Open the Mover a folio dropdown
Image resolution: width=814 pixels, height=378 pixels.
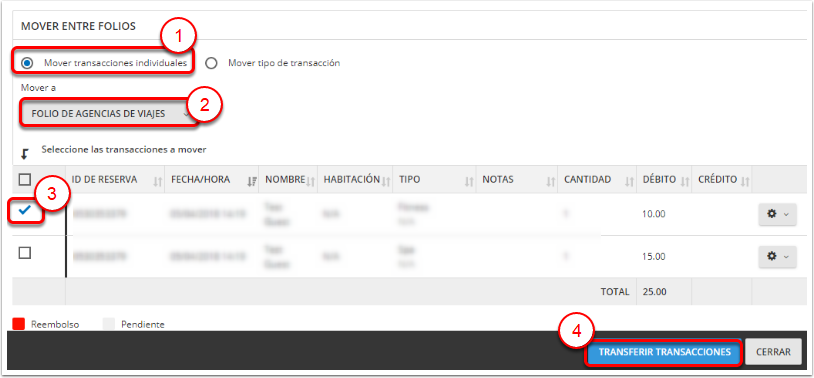point(110,113)
